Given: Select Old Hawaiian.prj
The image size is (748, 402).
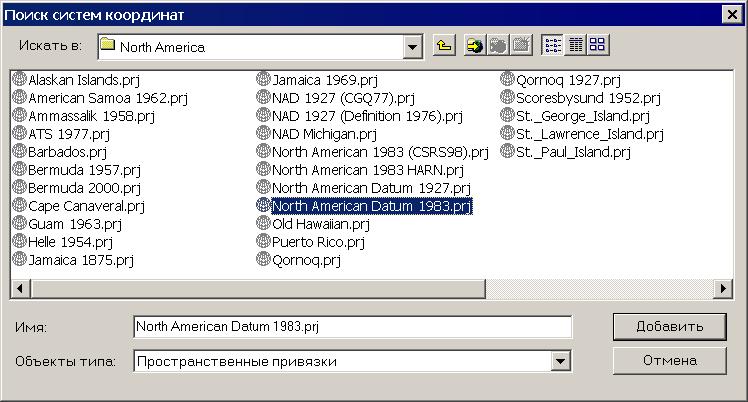Looking at the screenshot, I should point(321,224).
